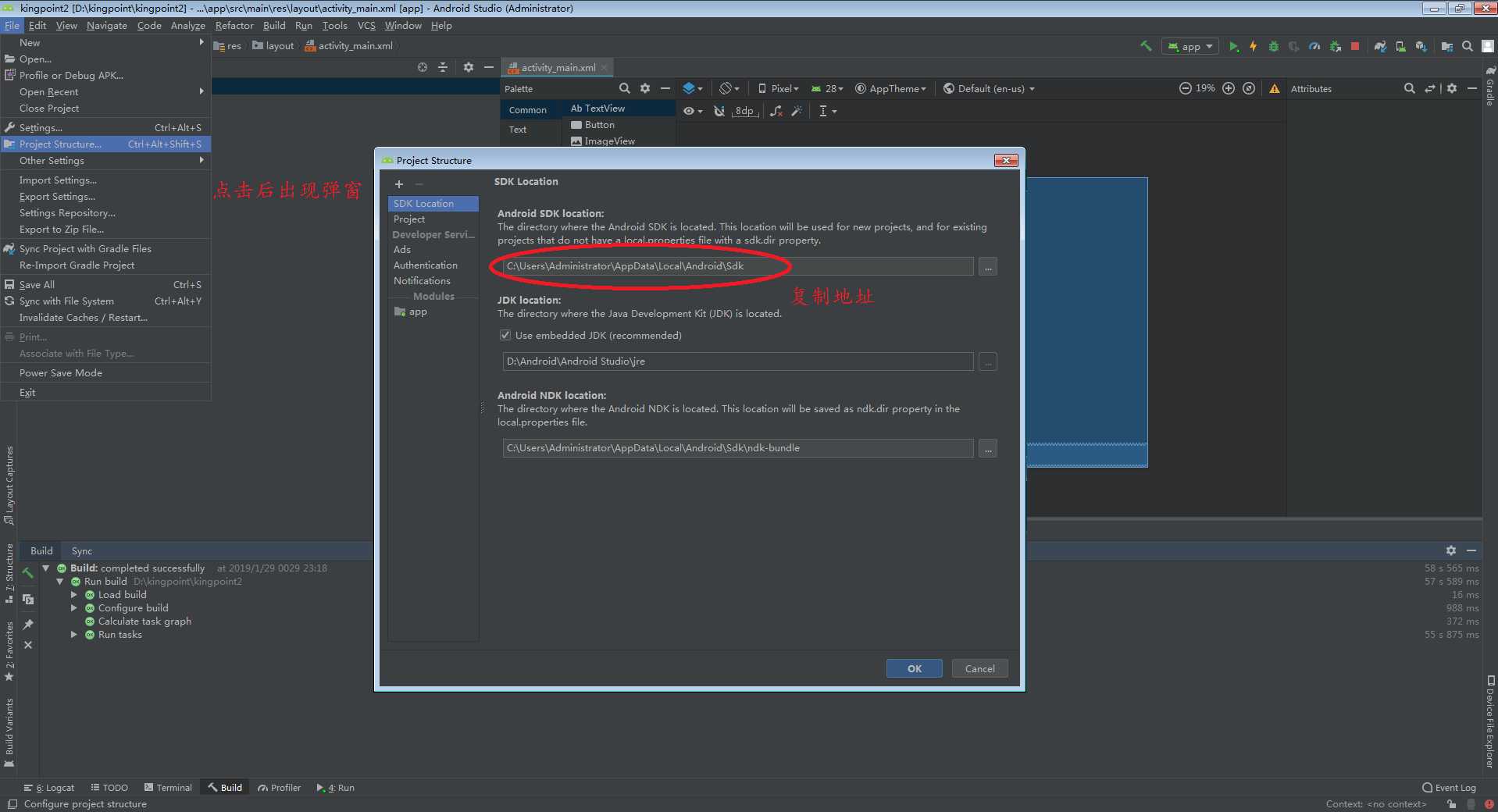Click Collapse All icon in project panel
Viewport: 1498px width, 812px height.
click(443, 67)
